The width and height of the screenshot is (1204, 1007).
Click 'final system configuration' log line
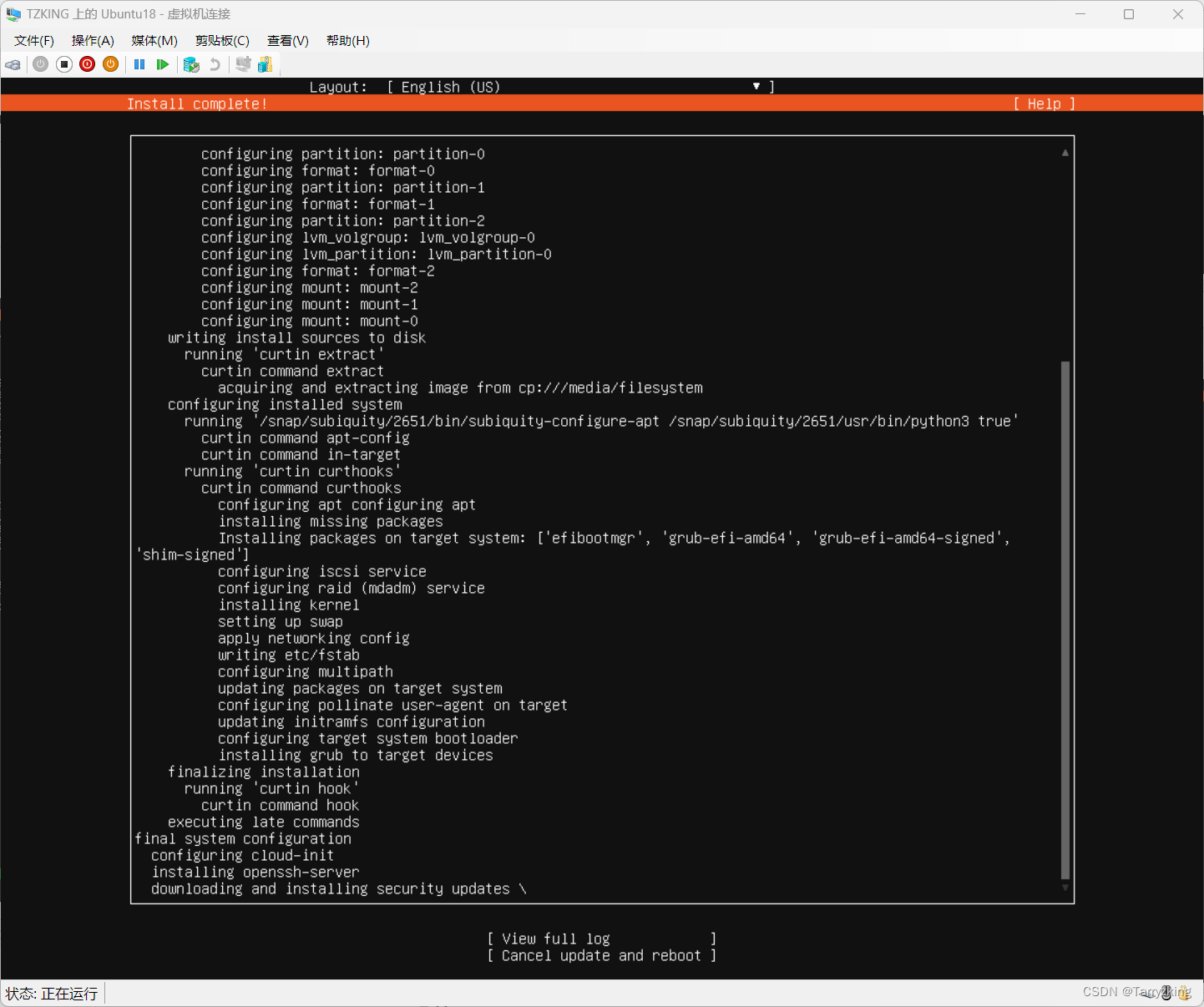coord(243,838)
